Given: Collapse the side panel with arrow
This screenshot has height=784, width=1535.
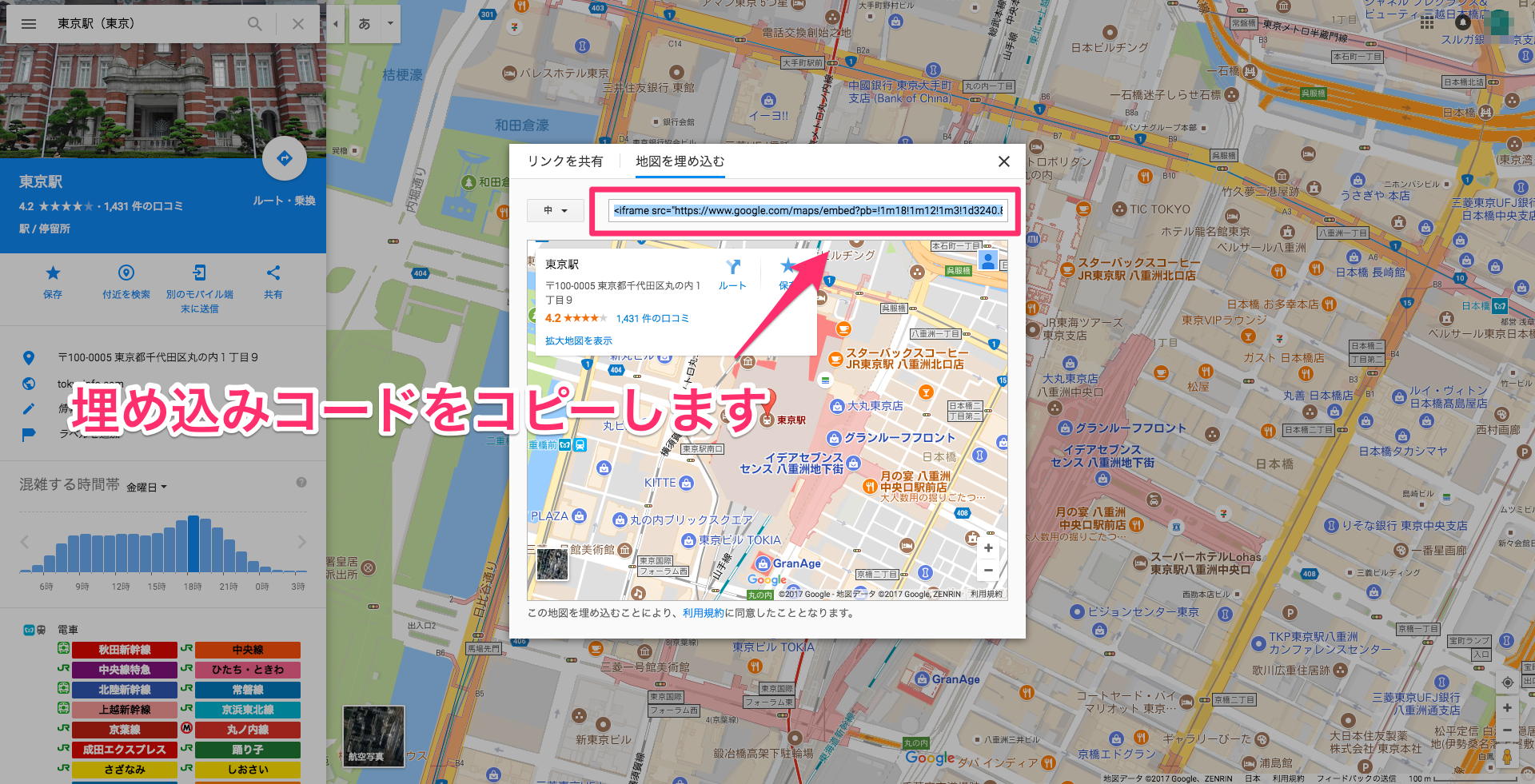Looking at the screenshot, I should [336, 24].
